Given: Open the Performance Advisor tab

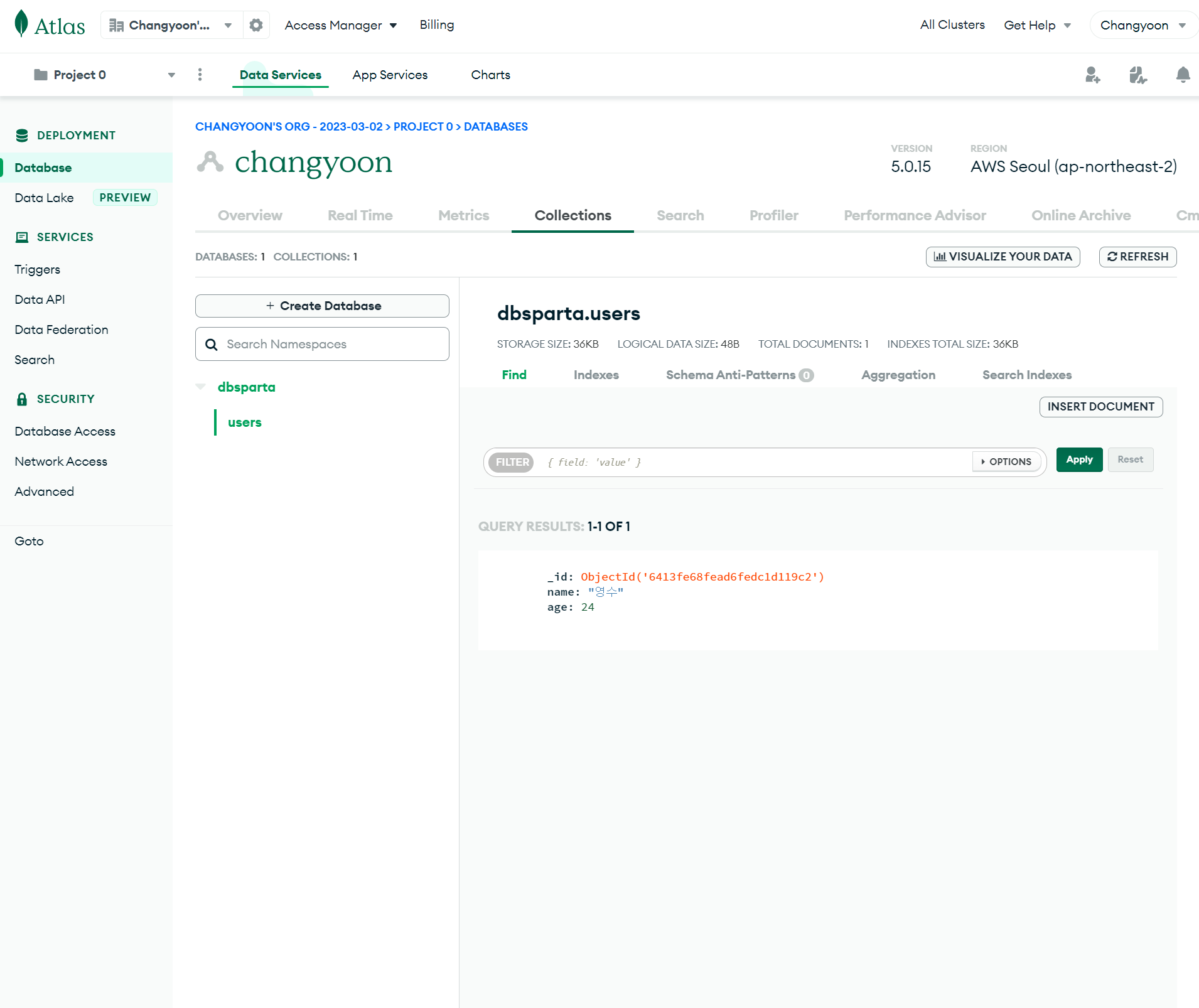Looking at the screenshot, I should click(915, 215).
